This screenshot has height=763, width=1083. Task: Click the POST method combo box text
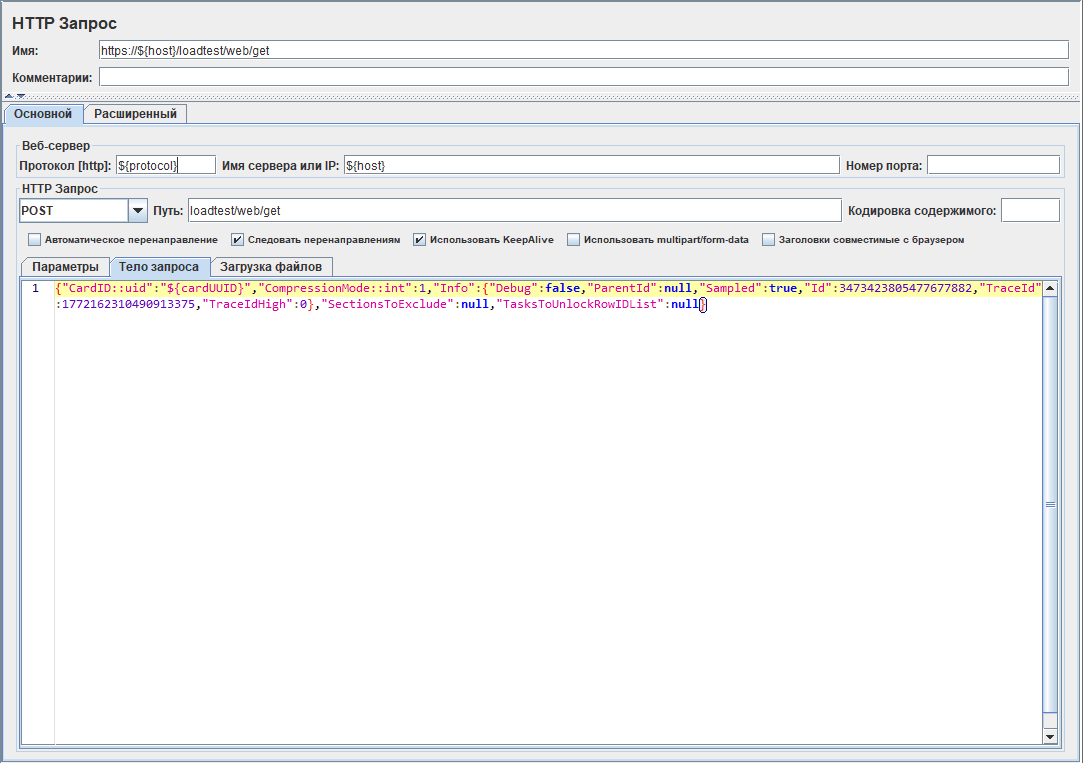pyautogui.click(x=74, y=211)
